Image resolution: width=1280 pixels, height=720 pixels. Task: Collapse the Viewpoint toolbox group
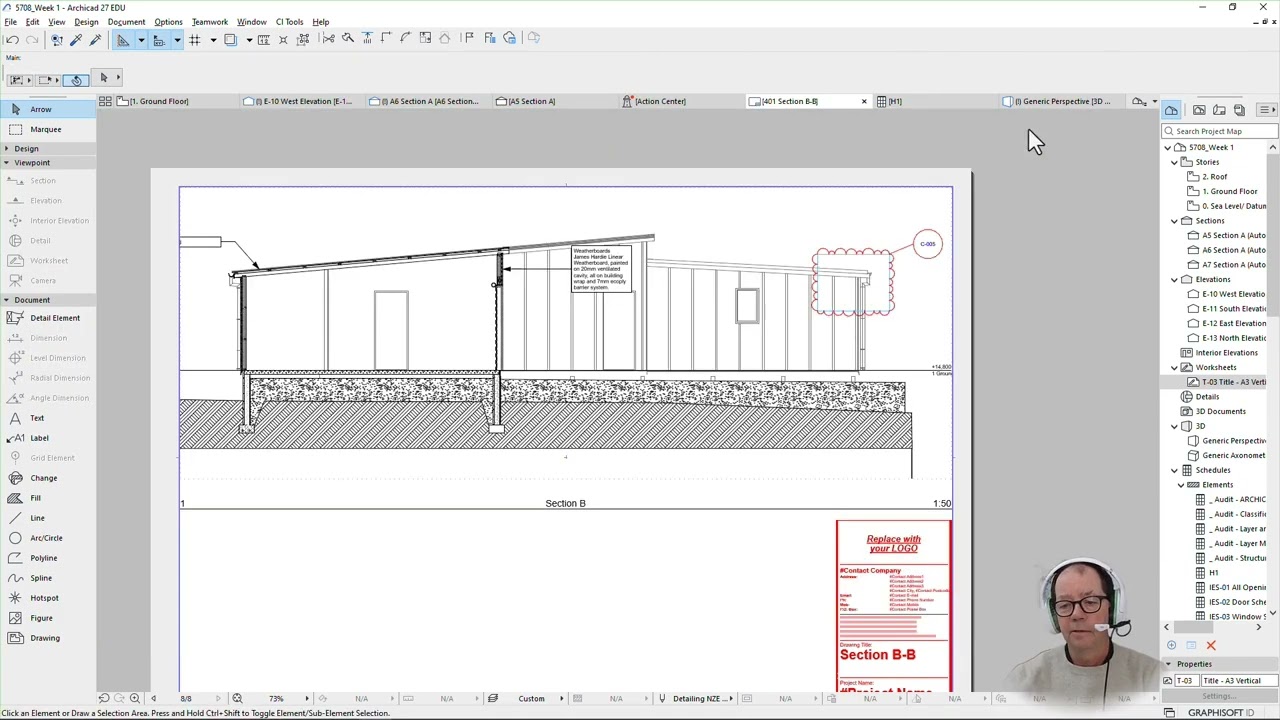(x=6, y=163)
